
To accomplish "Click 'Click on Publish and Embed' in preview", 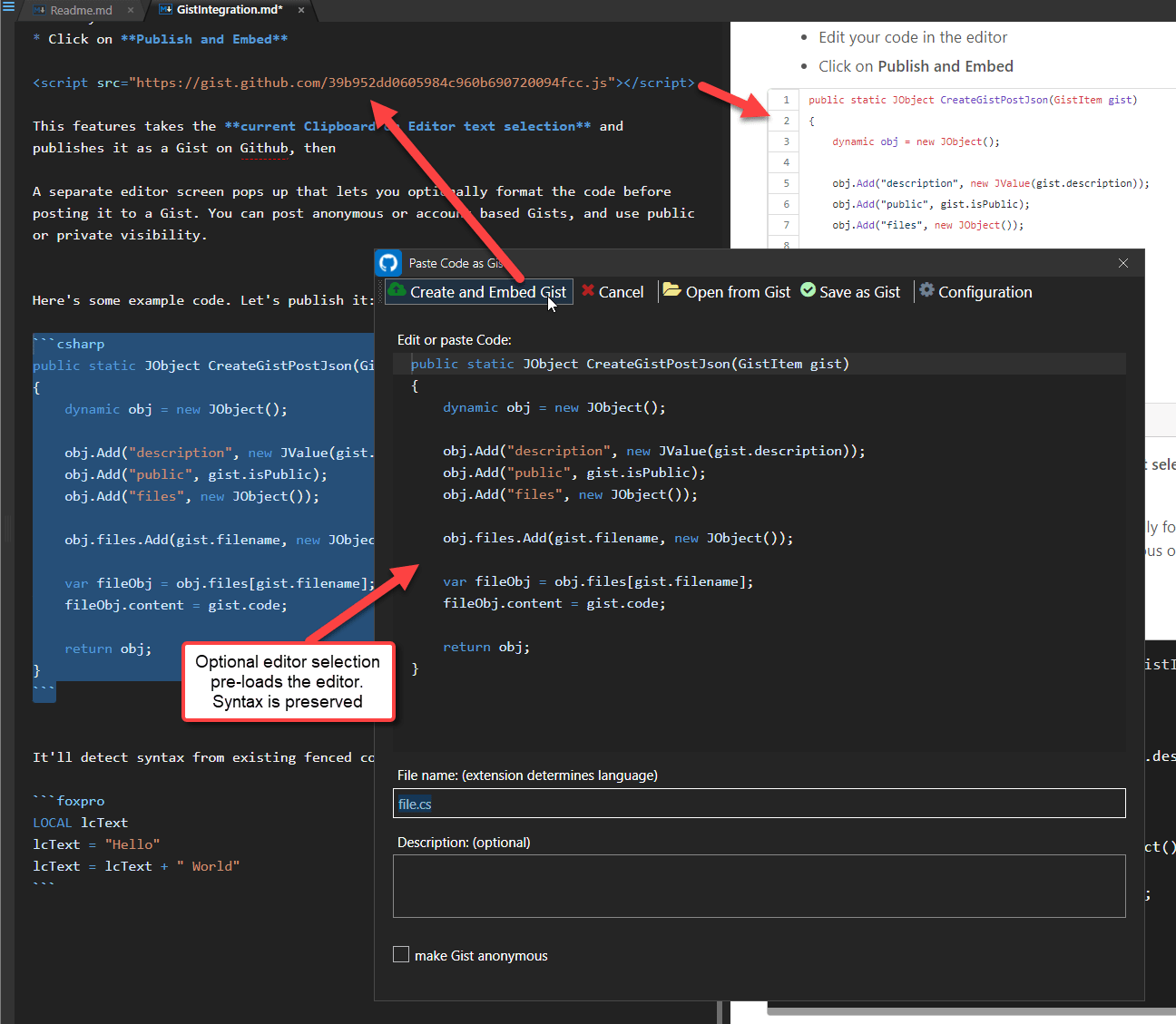I will tap(916, 66).
